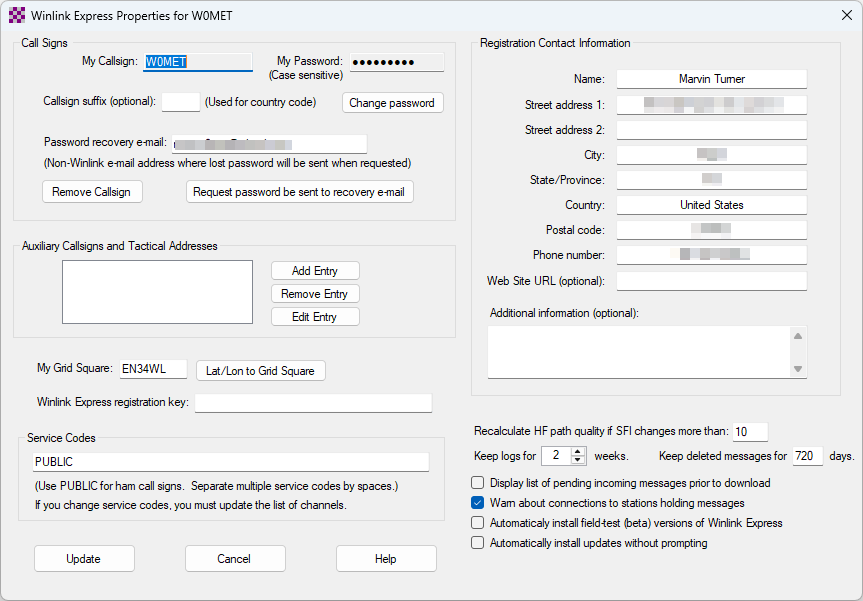The width and height of the screenshot is (863, 601).
Task: Click the Update button to save properties
Action: click(84, 558)
